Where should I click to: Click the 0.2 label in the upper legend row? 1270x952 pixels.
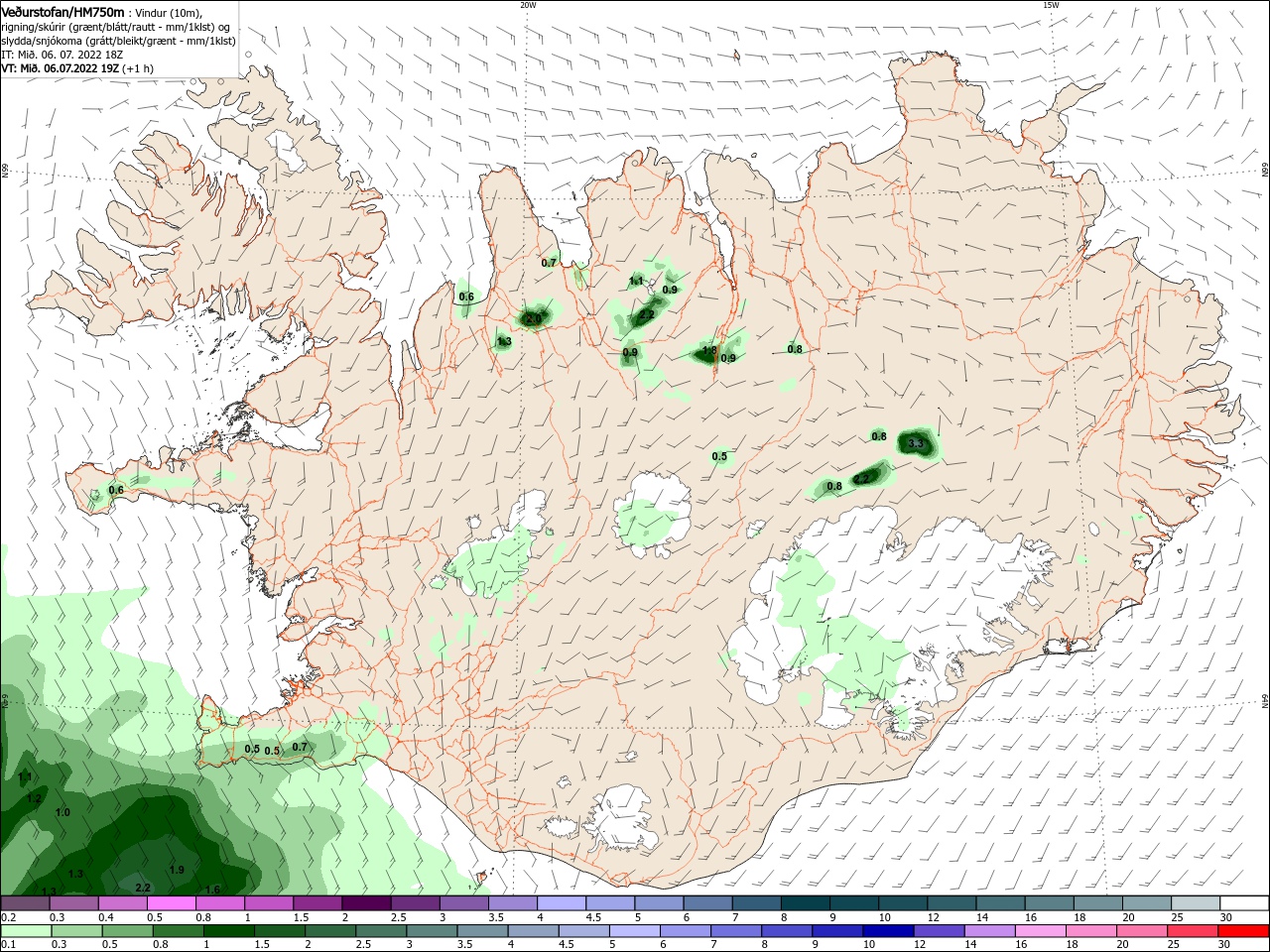(8, 917)
